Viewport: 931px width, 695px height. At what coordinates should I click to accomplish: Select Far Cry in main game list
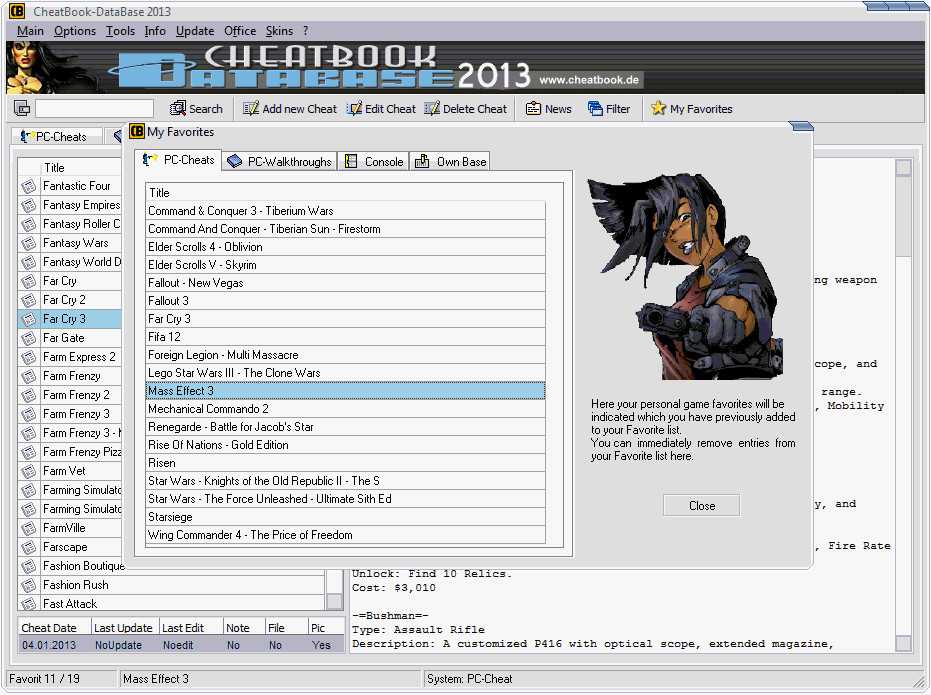pyautogui.click(x=69, y=281)
